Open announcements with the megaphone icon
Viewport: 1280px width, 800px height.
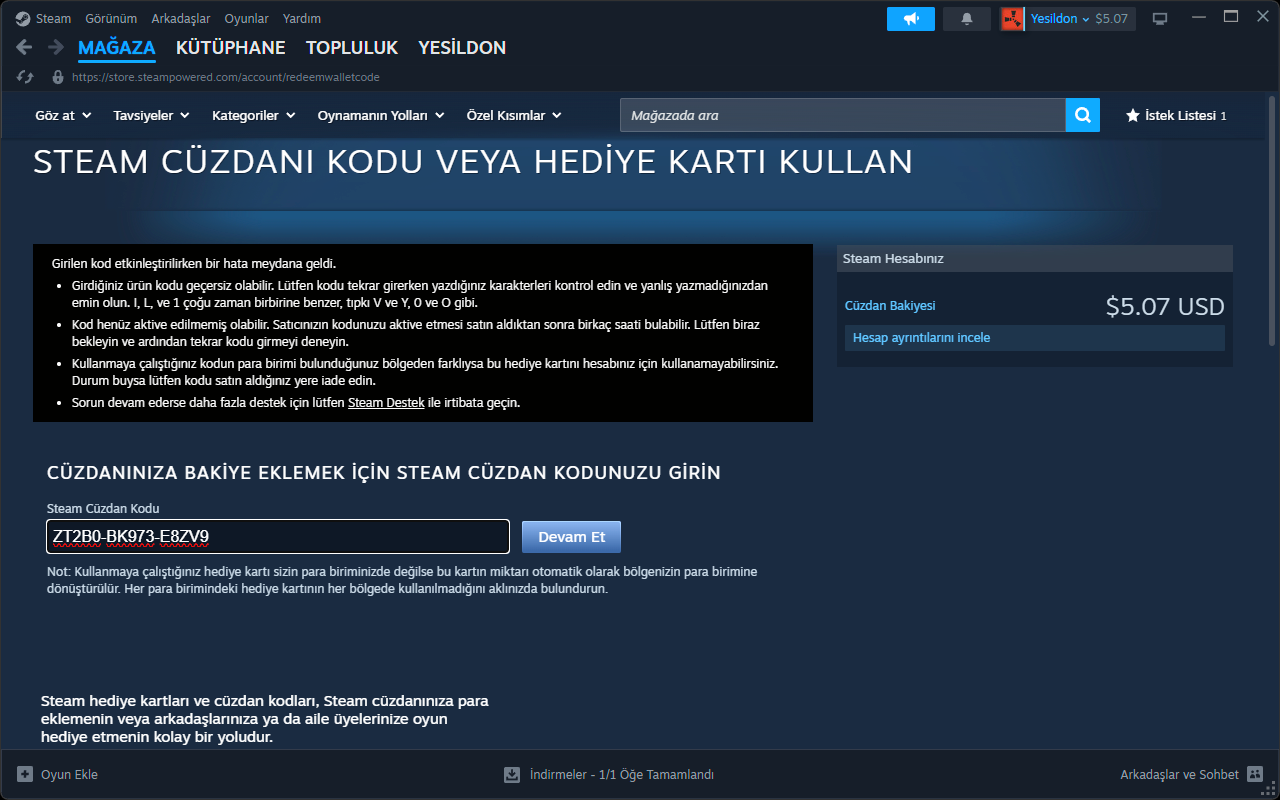[911, 19]
